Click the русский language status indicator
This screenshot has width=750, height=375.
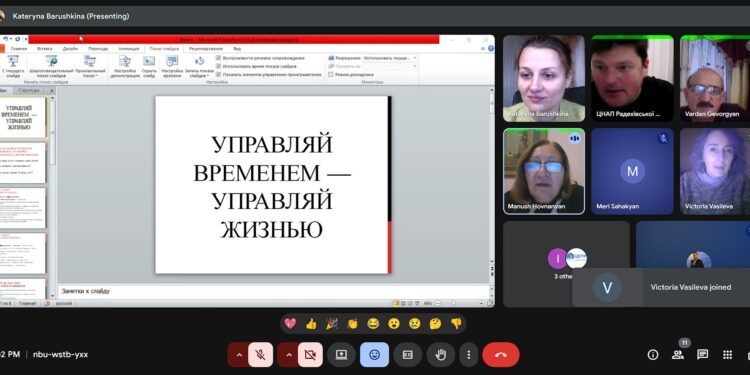tap(64, 303)
